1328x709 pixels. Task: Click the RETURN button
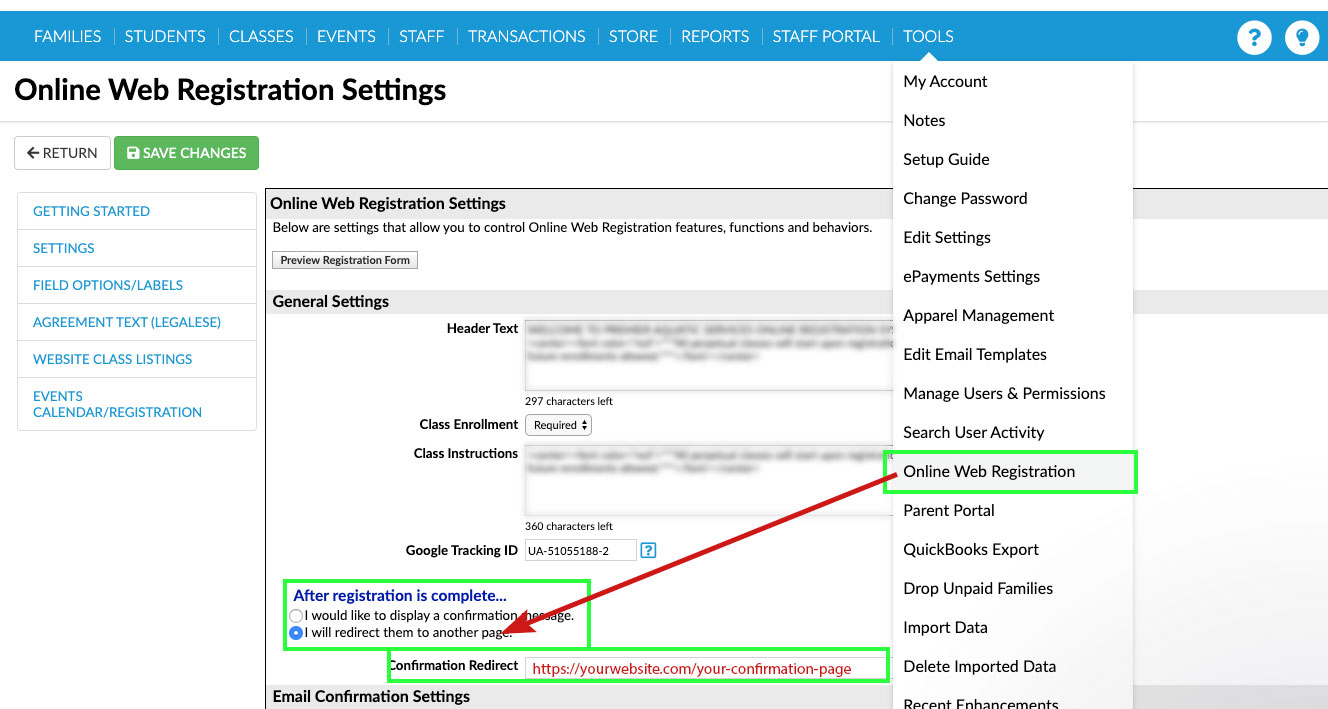pyautogui.click(x=62, y=153)
